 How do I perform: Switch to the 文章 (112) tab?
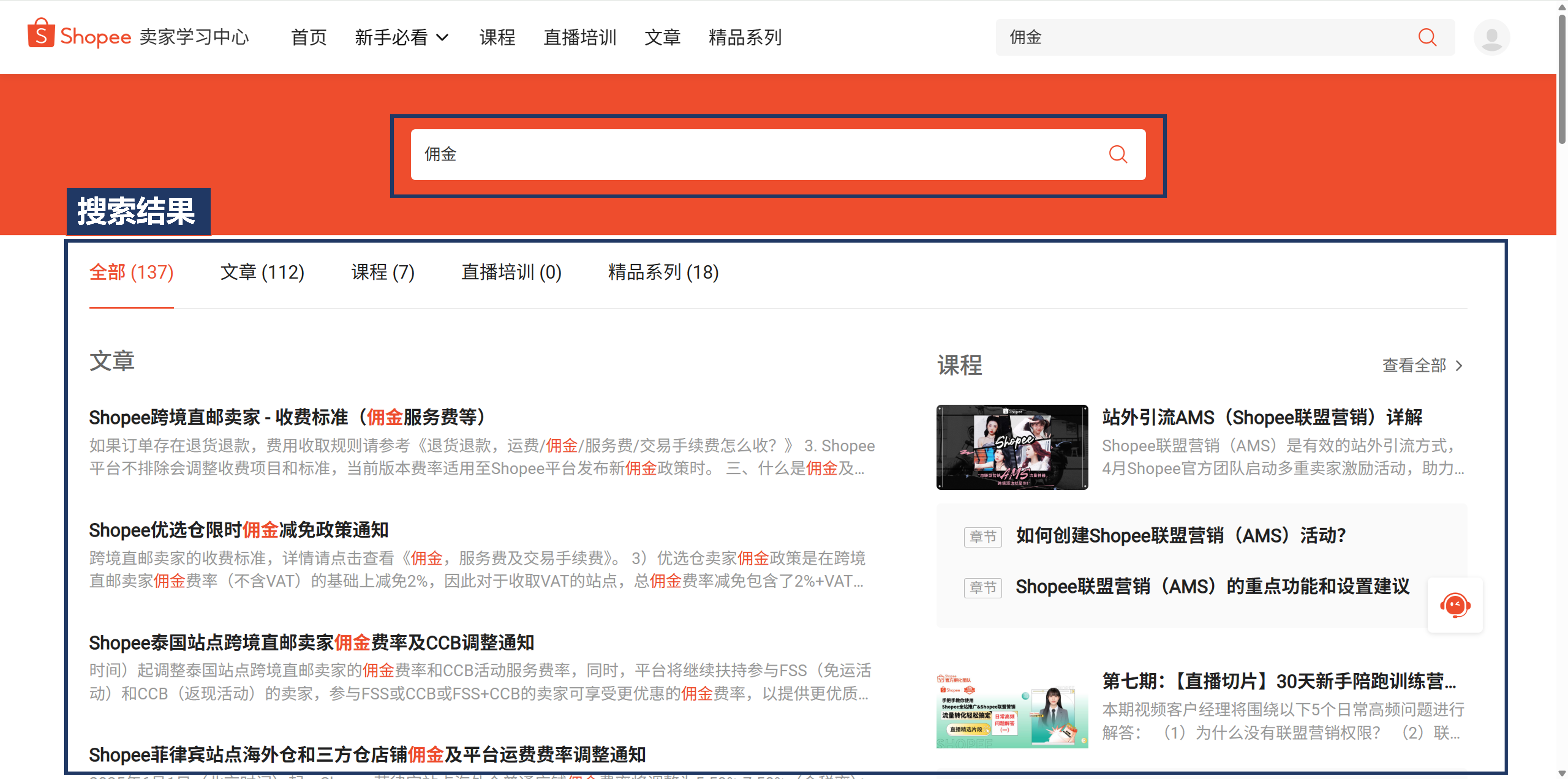pyautogui.click(x=262, y=272)
